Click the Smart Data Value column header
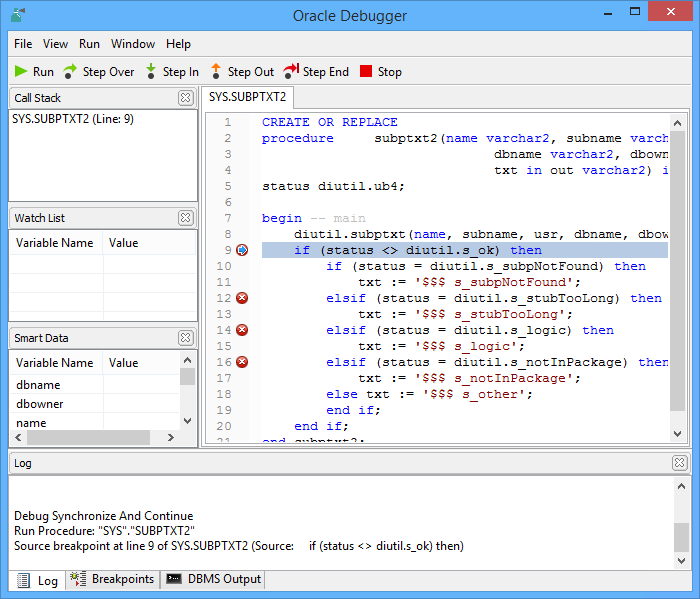Image resolution: width=700 pixels, height=599 pixels. [x=142, y=363]
